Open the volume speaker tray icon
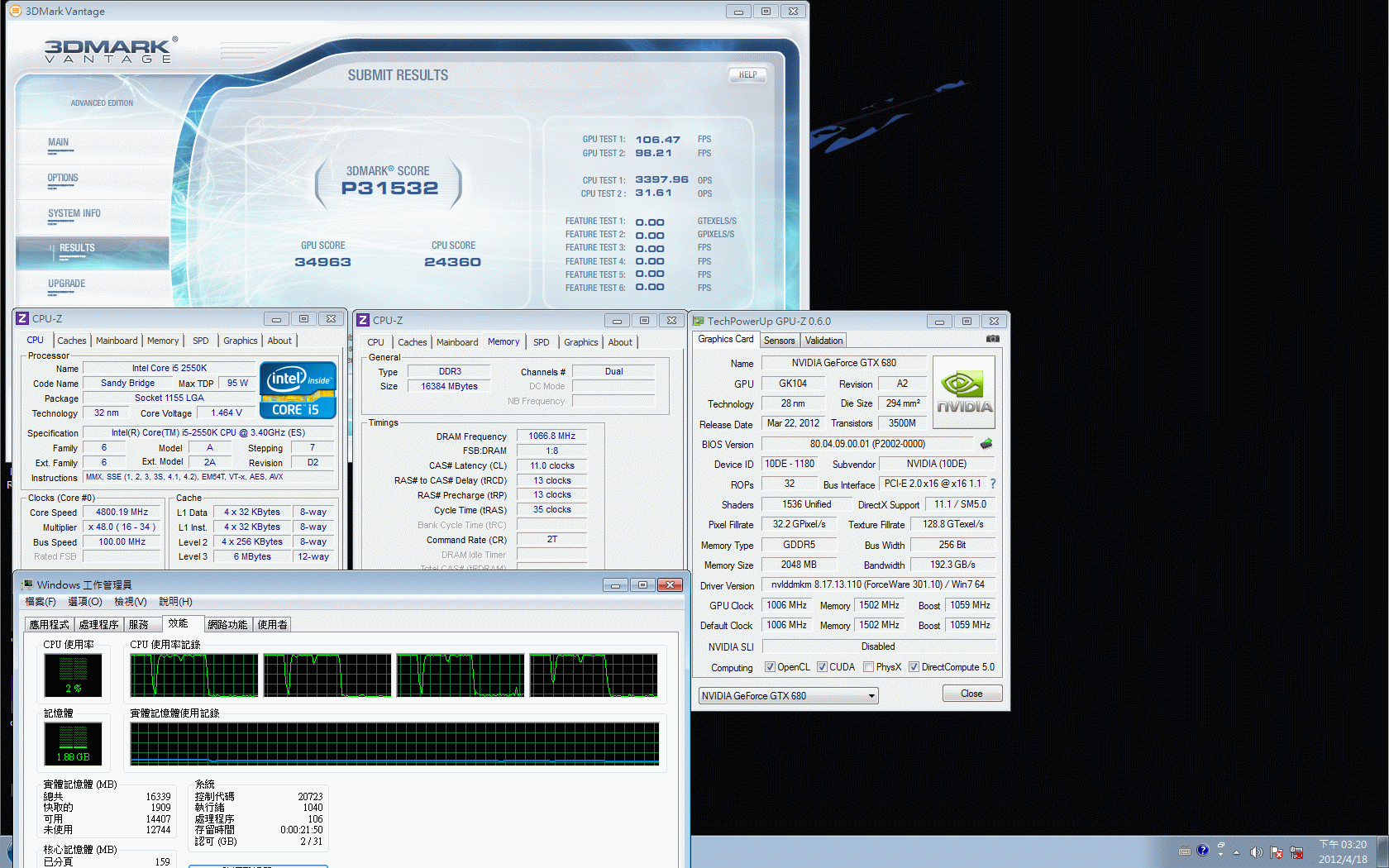 [x=1256, y=852]
